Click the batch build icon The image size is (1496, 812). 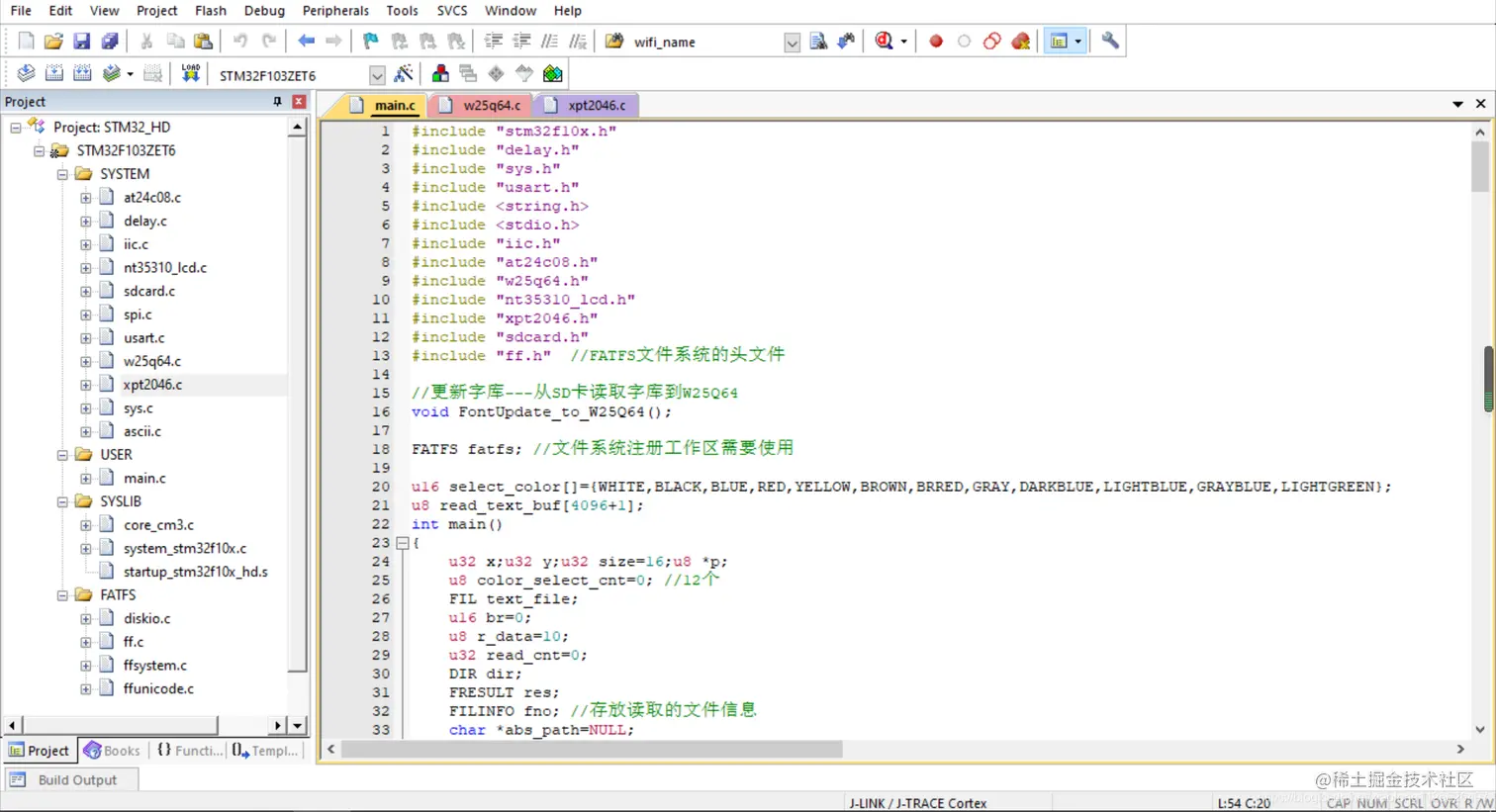pos(112,74)
